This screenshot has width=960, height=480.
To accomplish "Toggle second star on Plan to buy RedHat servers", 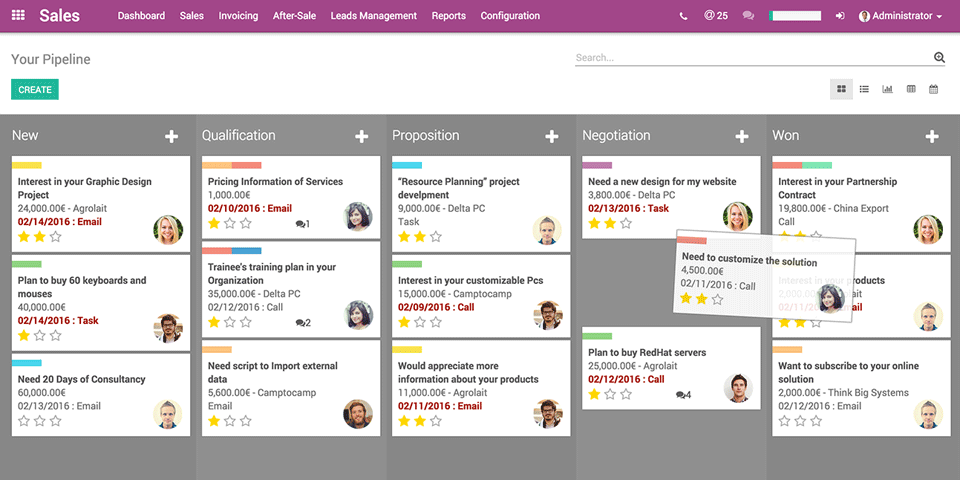I will pos(610,394).
